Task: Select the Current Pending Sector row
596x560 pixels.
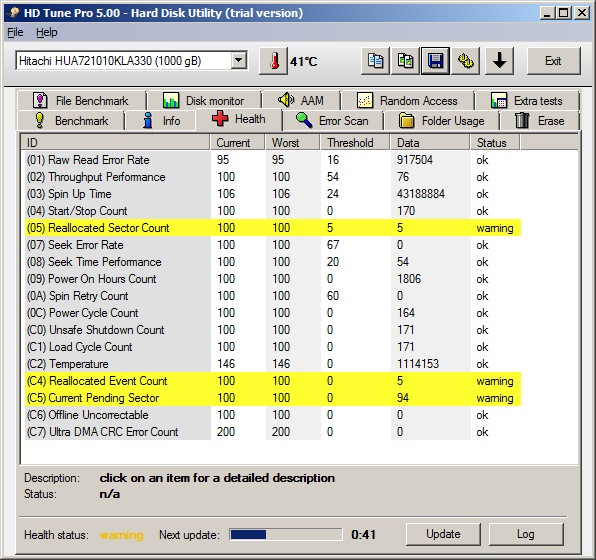Action: click(273, 398)
